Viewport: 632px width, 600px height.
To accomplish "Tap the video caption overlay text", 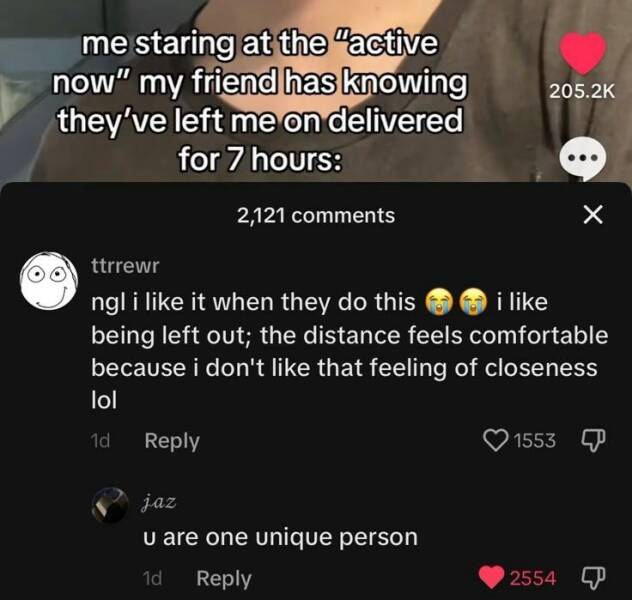I will tap(260, 102).
